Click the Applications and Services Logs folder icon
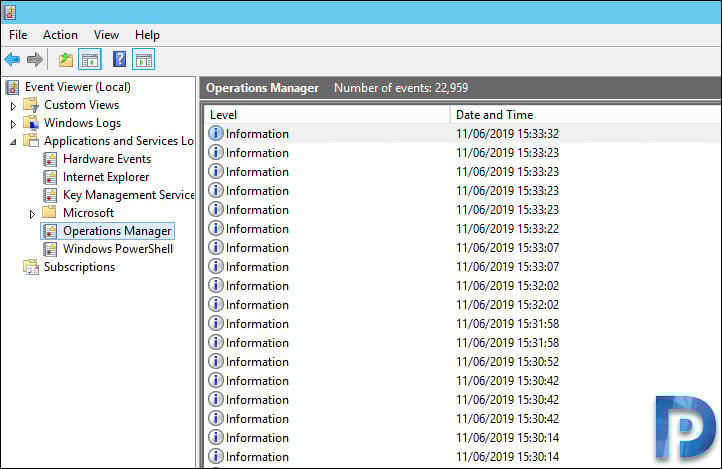722x469 pixels. coord(31,140)
